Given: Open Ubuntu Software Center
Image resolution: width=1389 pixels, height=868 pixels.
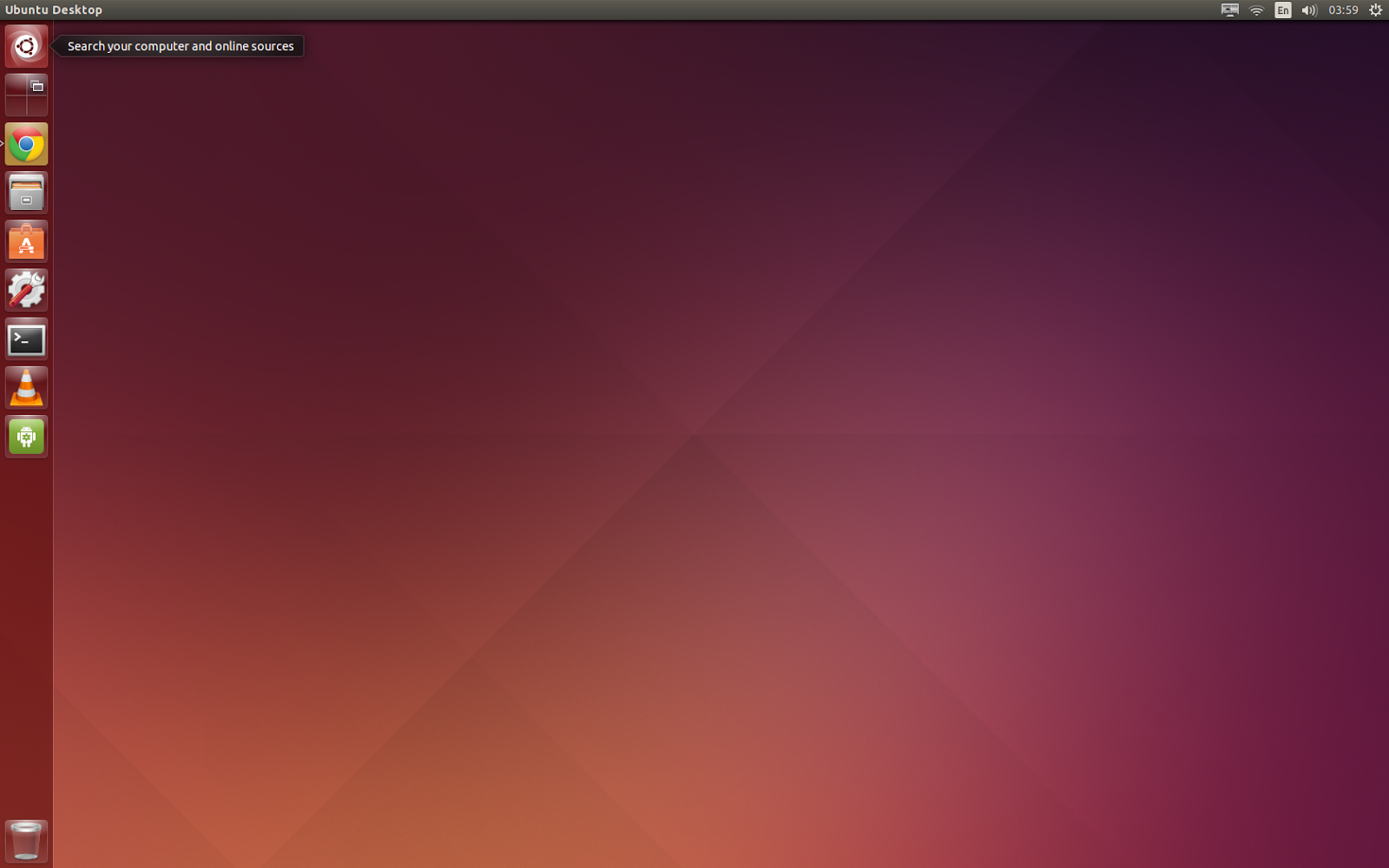Looking at the screenshot, I should tap(26, 241).
